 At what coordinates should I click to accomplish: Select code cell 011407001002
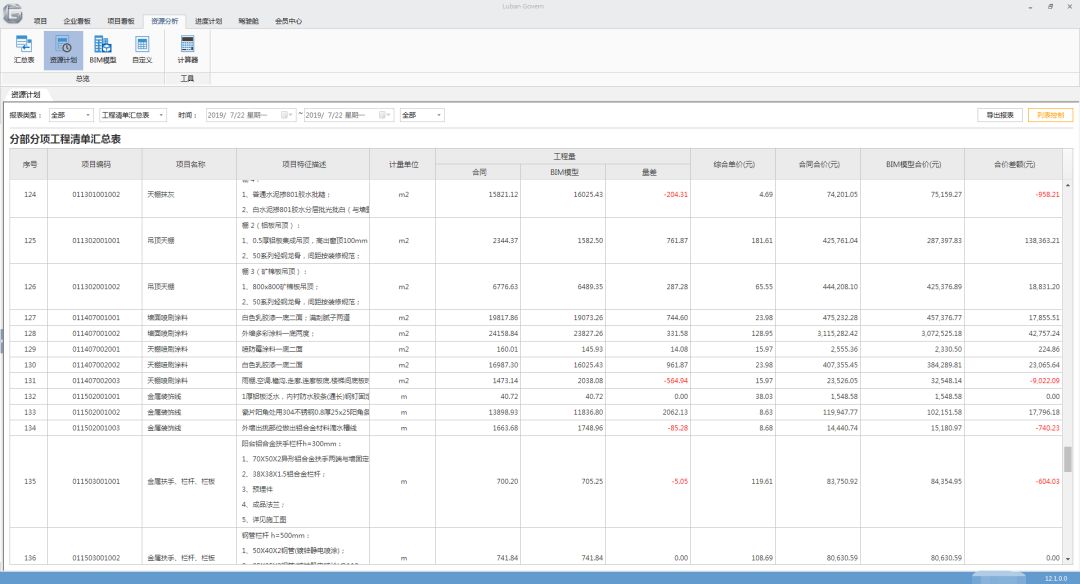pos(96,333)
